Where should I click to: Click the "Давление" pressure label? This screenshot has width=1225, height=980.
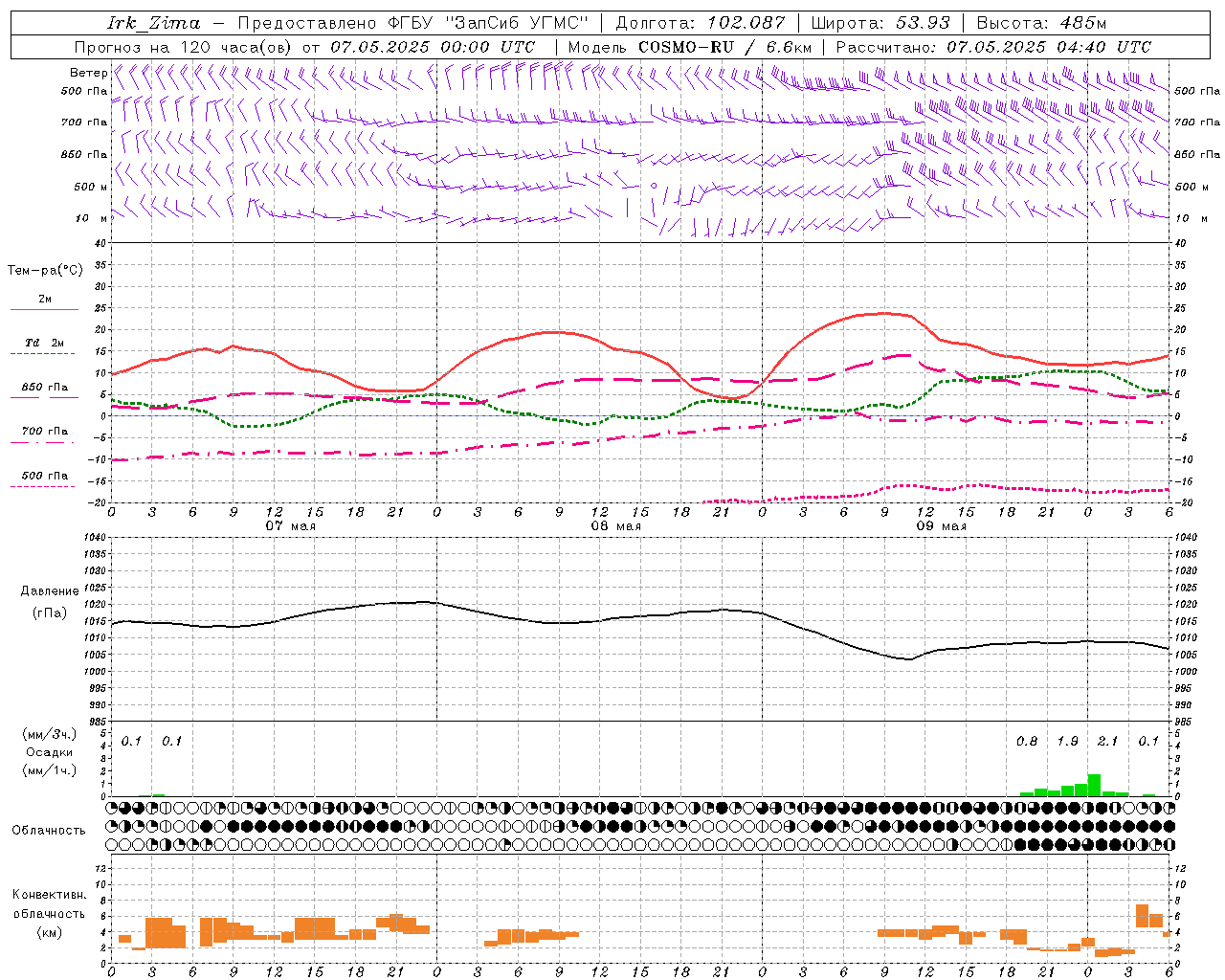pyautogui.click(x=50, y=591)
